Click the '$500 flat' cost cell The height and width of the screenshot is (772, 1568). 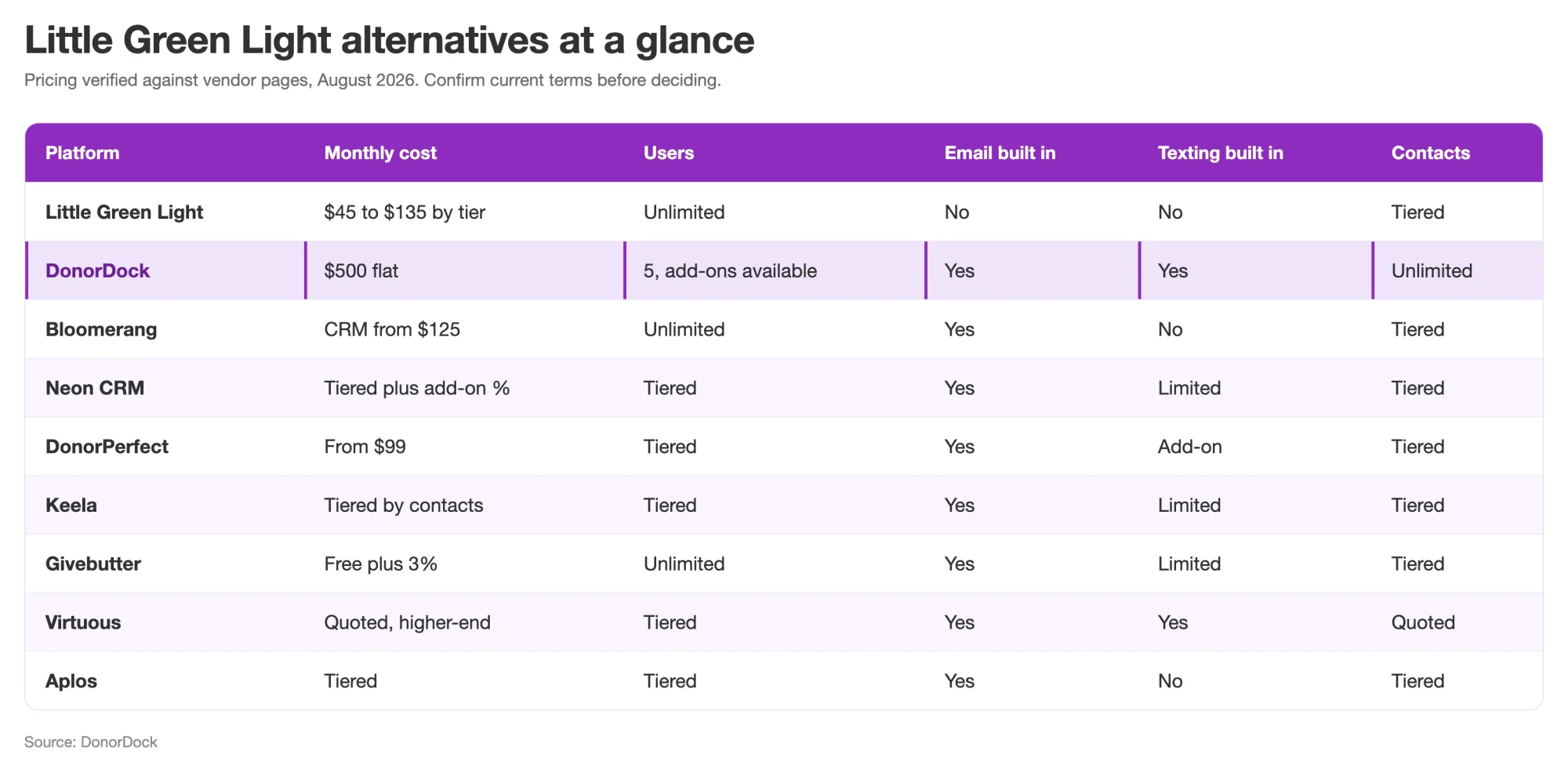point(361,270)
